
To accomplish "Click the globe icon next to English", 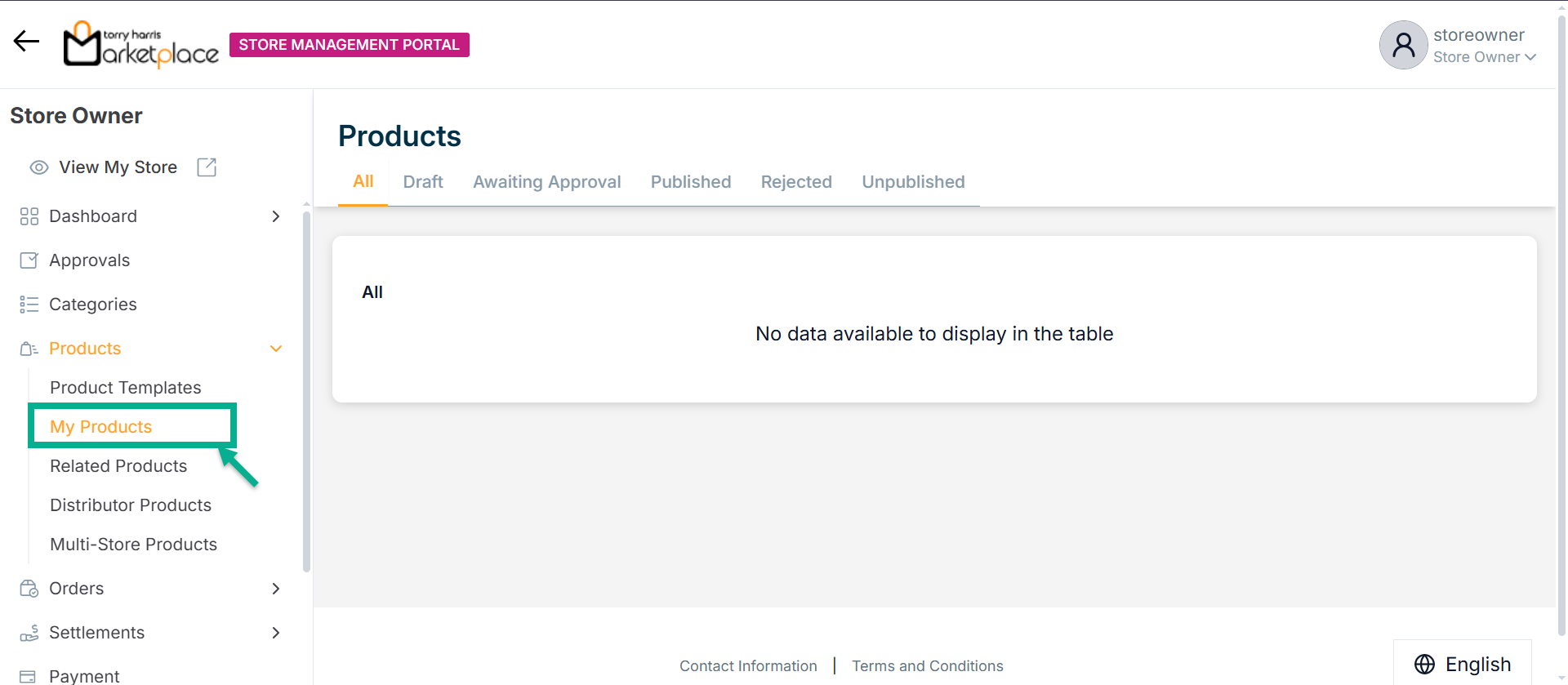I will pos(1424,665).
